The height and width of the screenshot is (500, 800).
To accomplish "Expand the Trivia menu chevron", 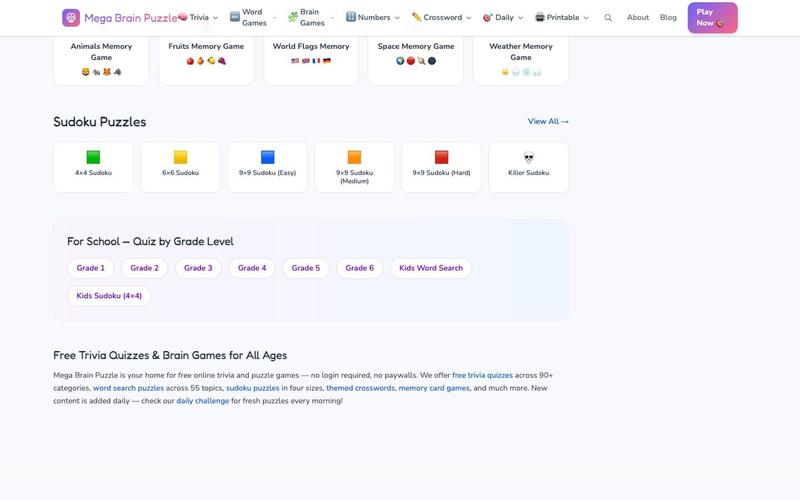I will coord(215,18).
